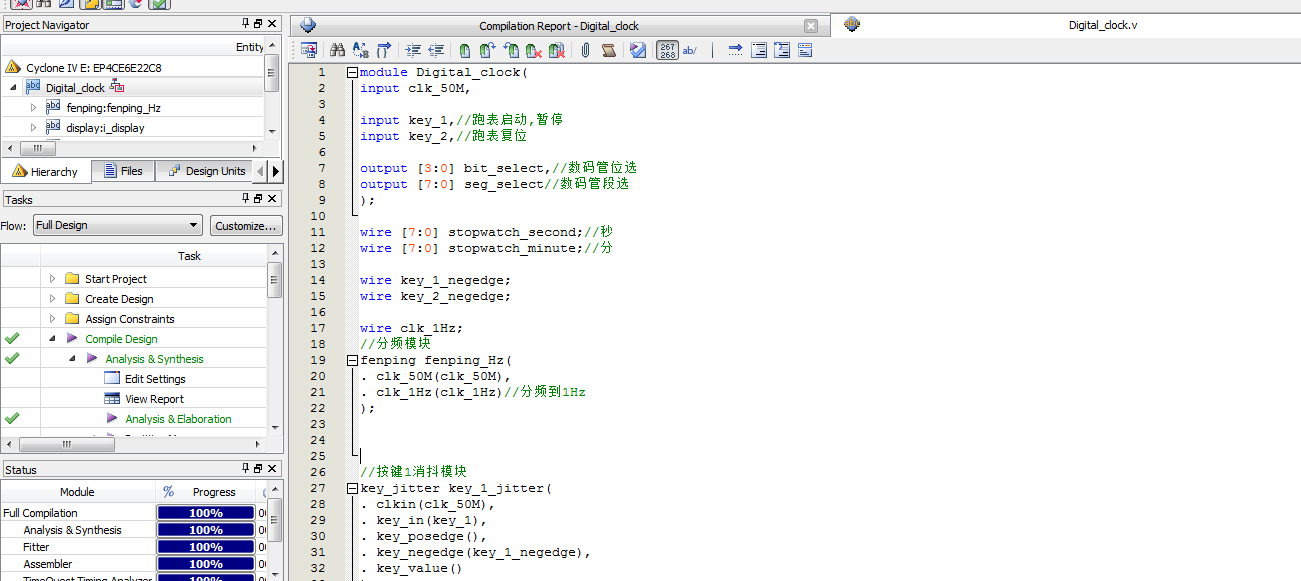Toggle pin on Project Navigator panel
Viewport: 1301px width, 581px height.
[x=246, y=24]
